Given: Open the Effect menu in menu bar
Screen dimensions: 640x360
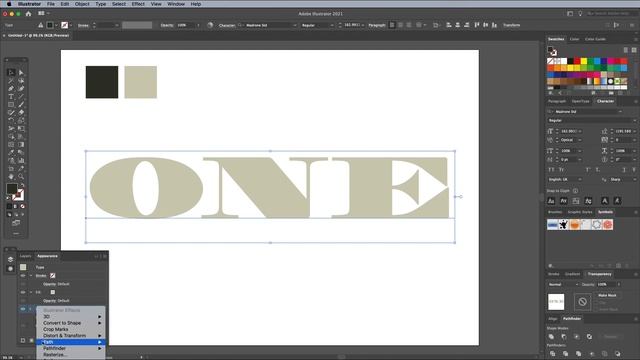Looking at the screenshot, I should 138,4.
